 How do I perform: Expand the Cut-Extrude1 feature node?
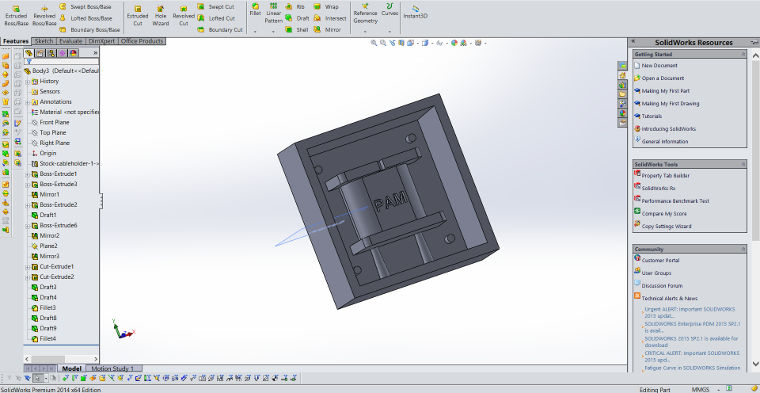coord(28,267)
